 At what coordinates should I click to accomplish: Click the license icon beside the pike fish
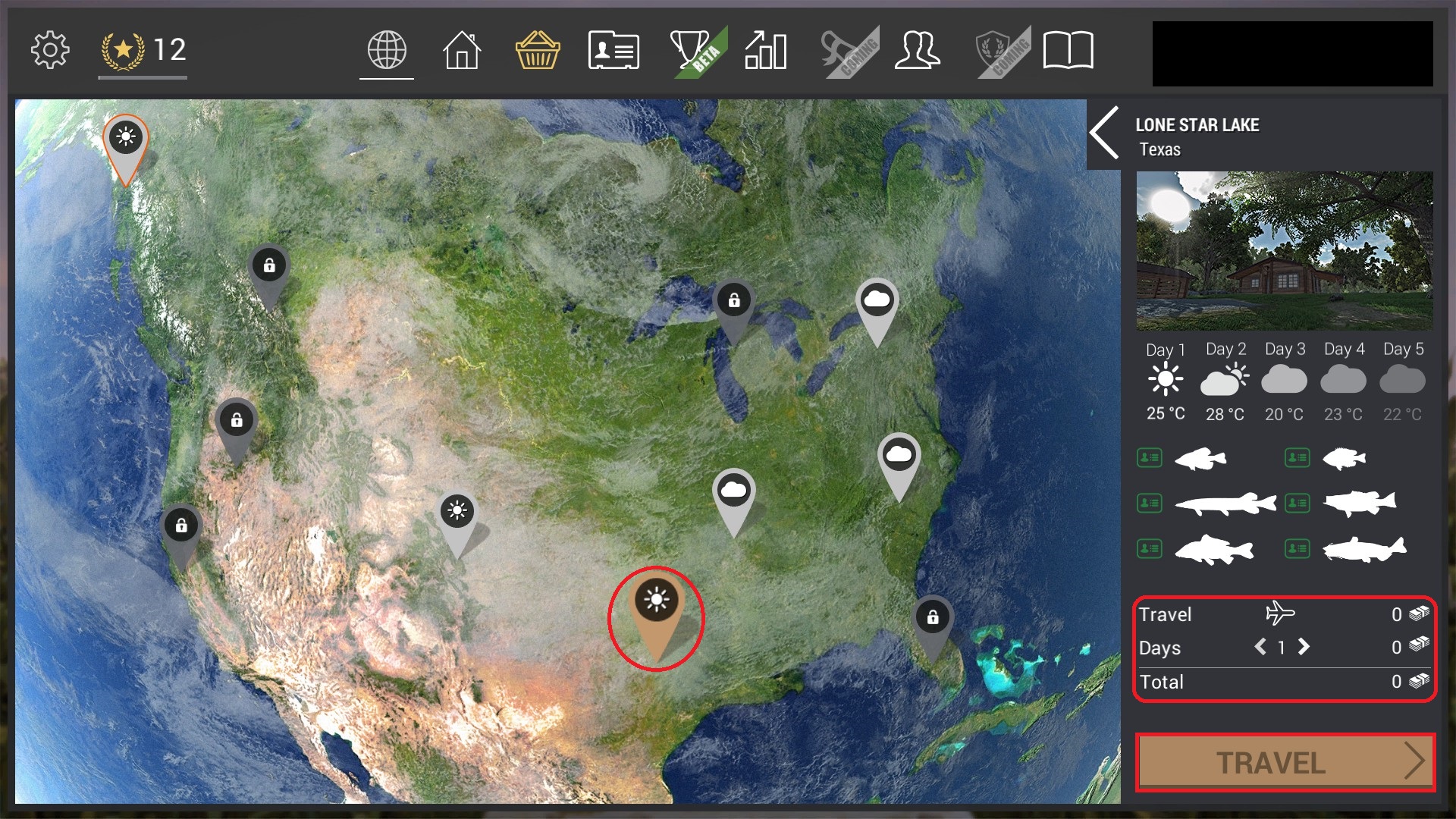coord(1150,503)
